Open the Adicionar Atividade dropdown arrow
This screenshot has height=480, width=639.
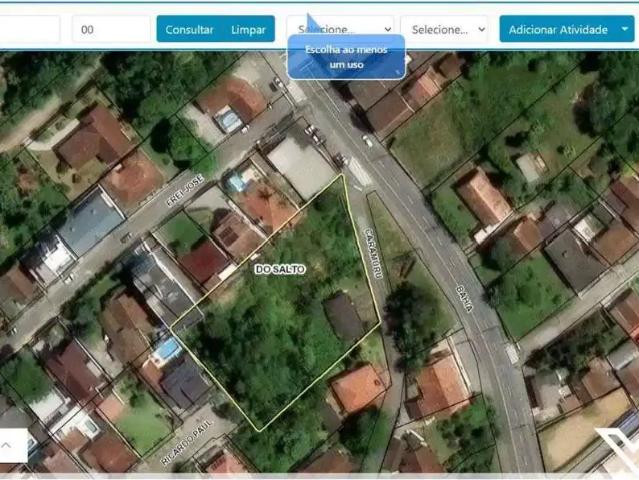coord(625,29)
